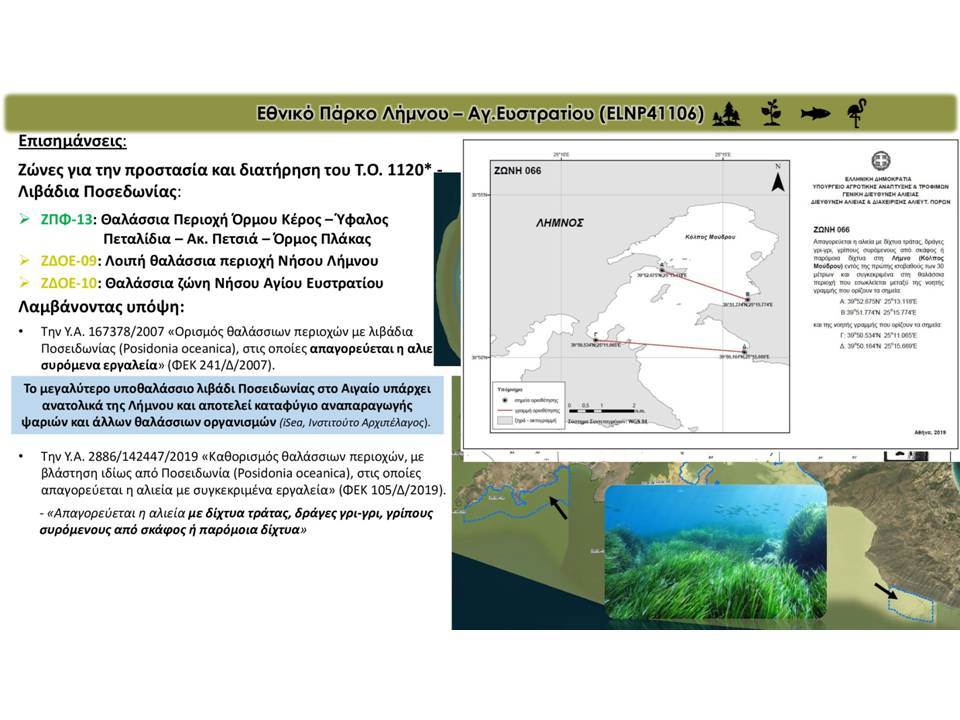Click point marker Γ on the Lemnos map

click(596, 340)
